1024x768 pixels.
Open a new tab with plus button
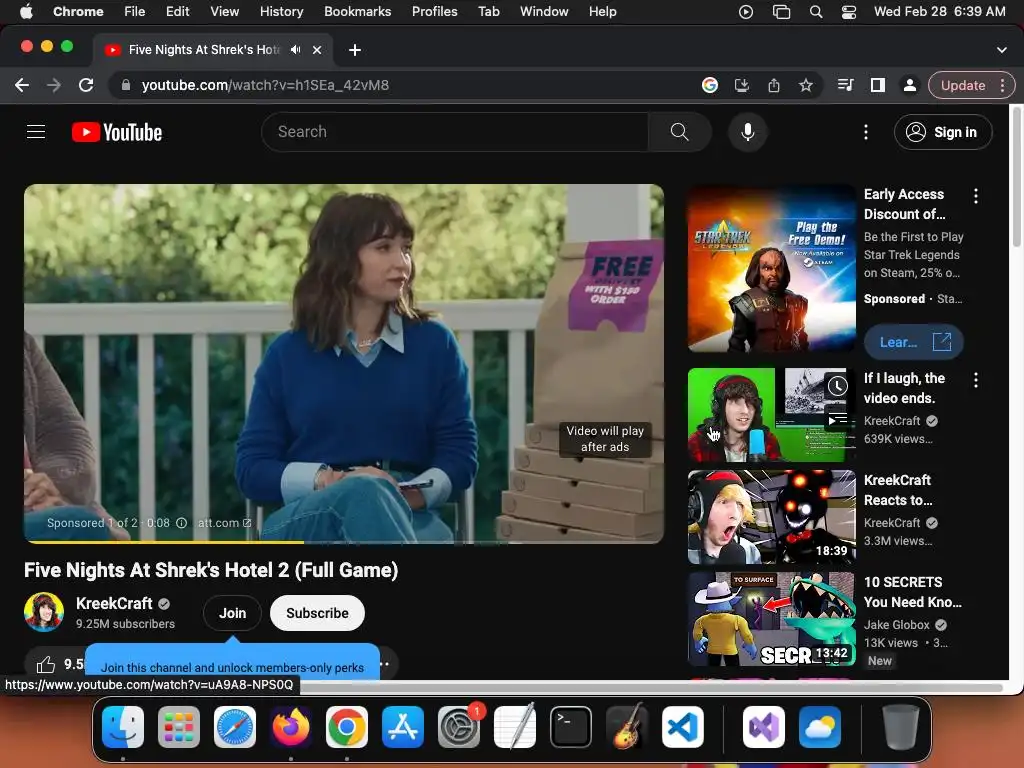pos(355,50)
